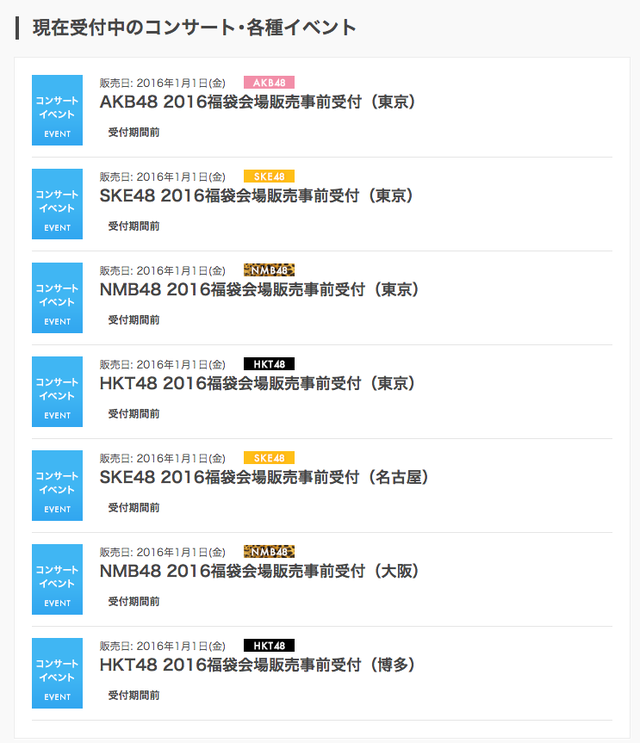Open NMB48 2016福袋 Tokyo event link

pyautogui.click(x=259, y=290)
